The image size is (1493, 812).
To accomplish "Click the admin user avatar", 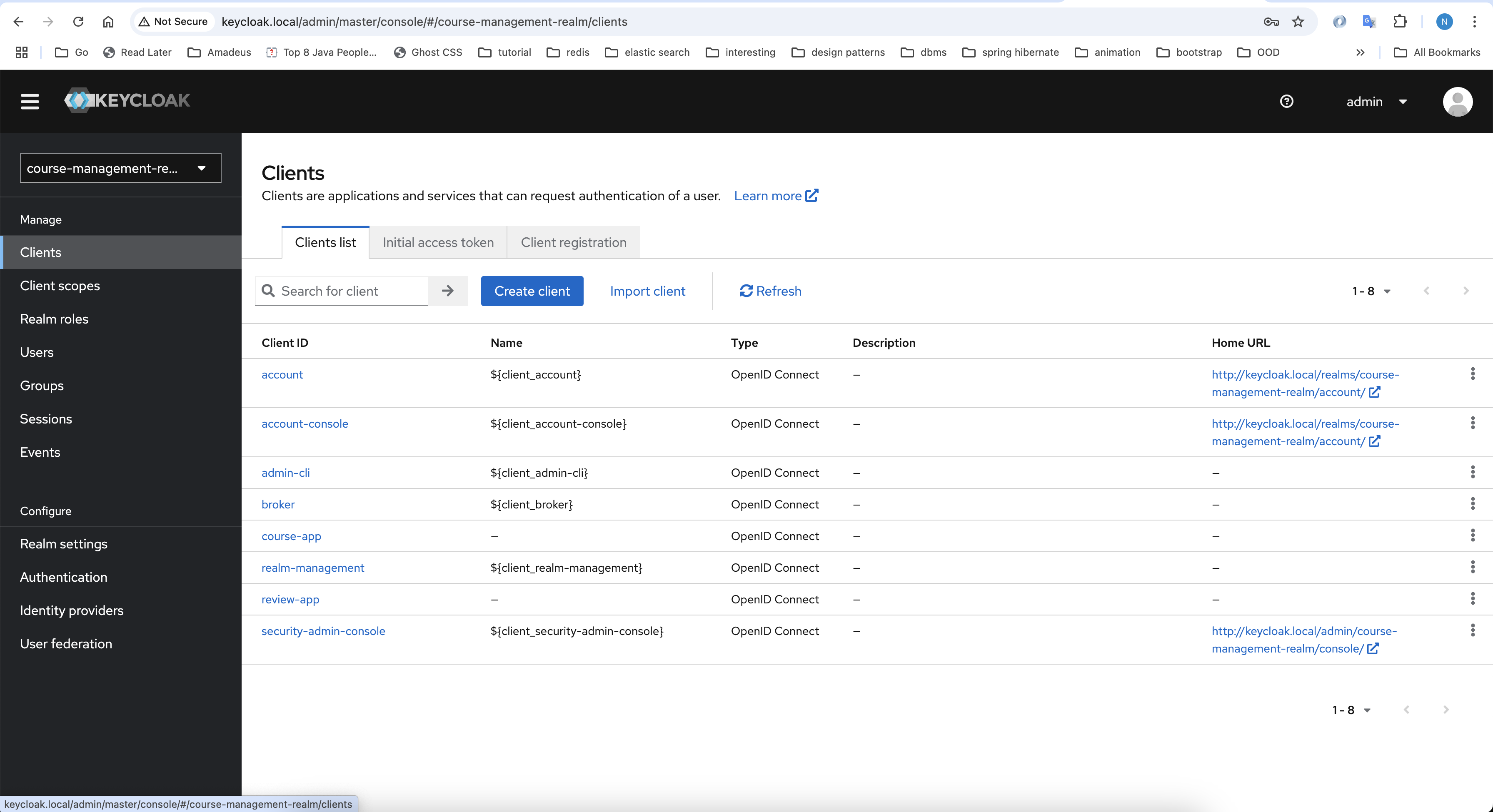I will coord(1457,101).
